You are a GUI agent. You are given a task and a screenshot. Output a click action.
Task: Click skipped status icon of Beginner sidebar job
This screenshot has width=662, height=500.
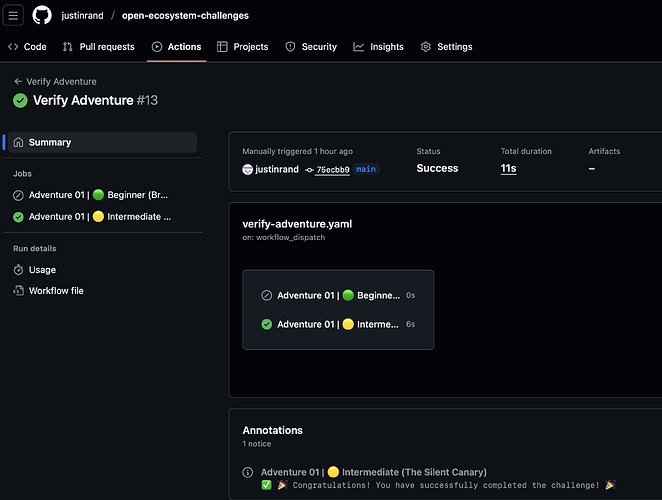pos(18,195)
